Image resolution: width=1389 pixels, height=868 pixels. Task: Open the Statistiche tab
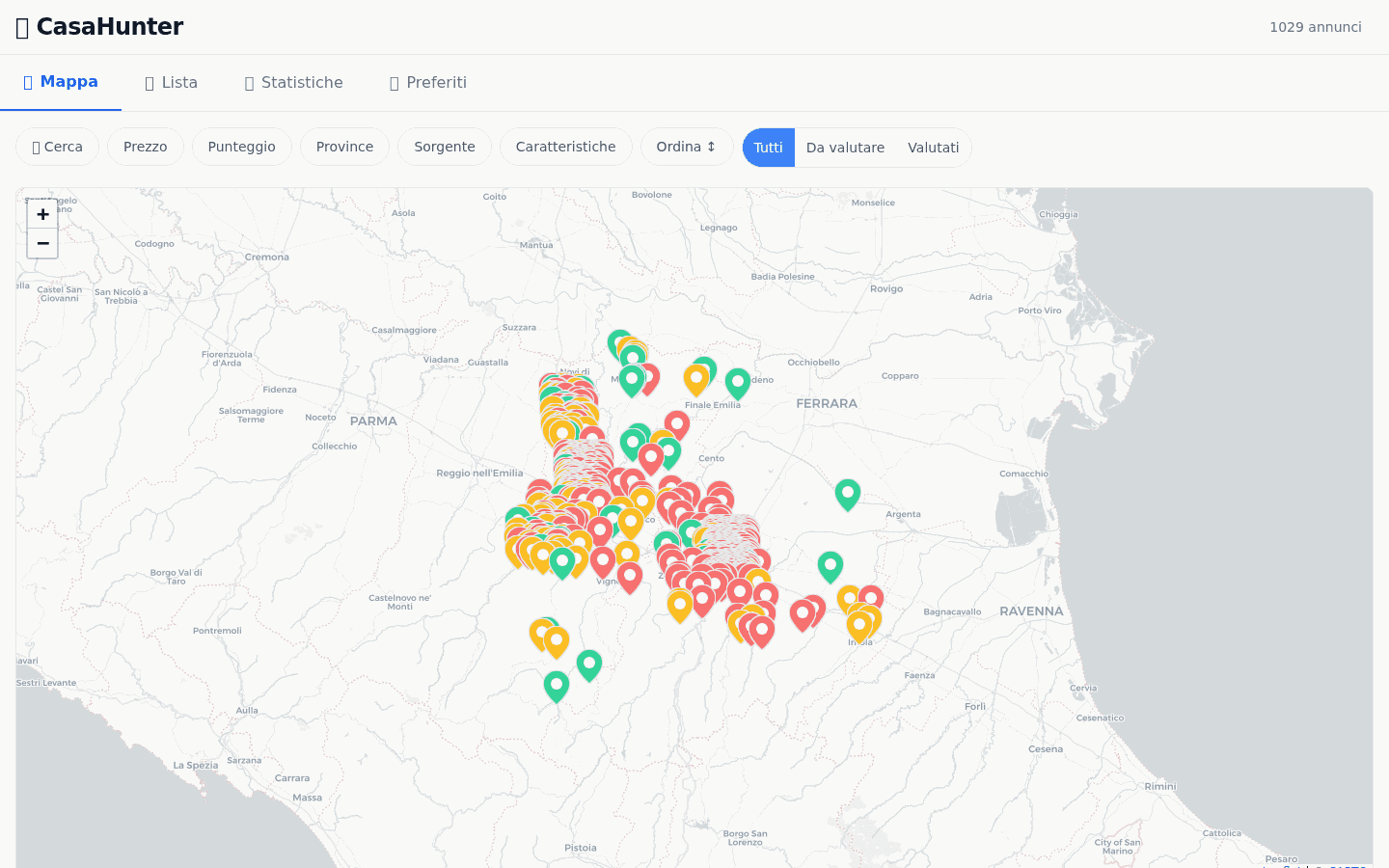293,83
